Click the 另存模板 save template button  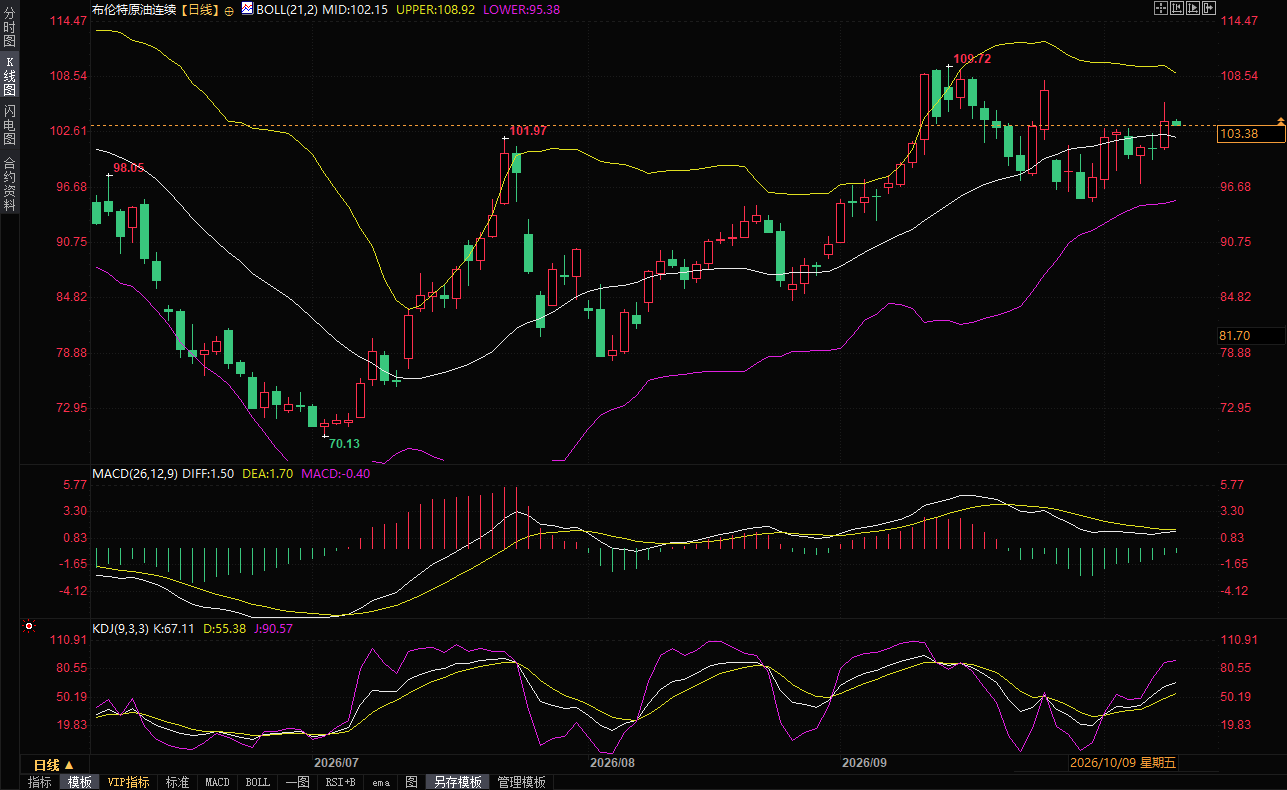pos(458,782)
